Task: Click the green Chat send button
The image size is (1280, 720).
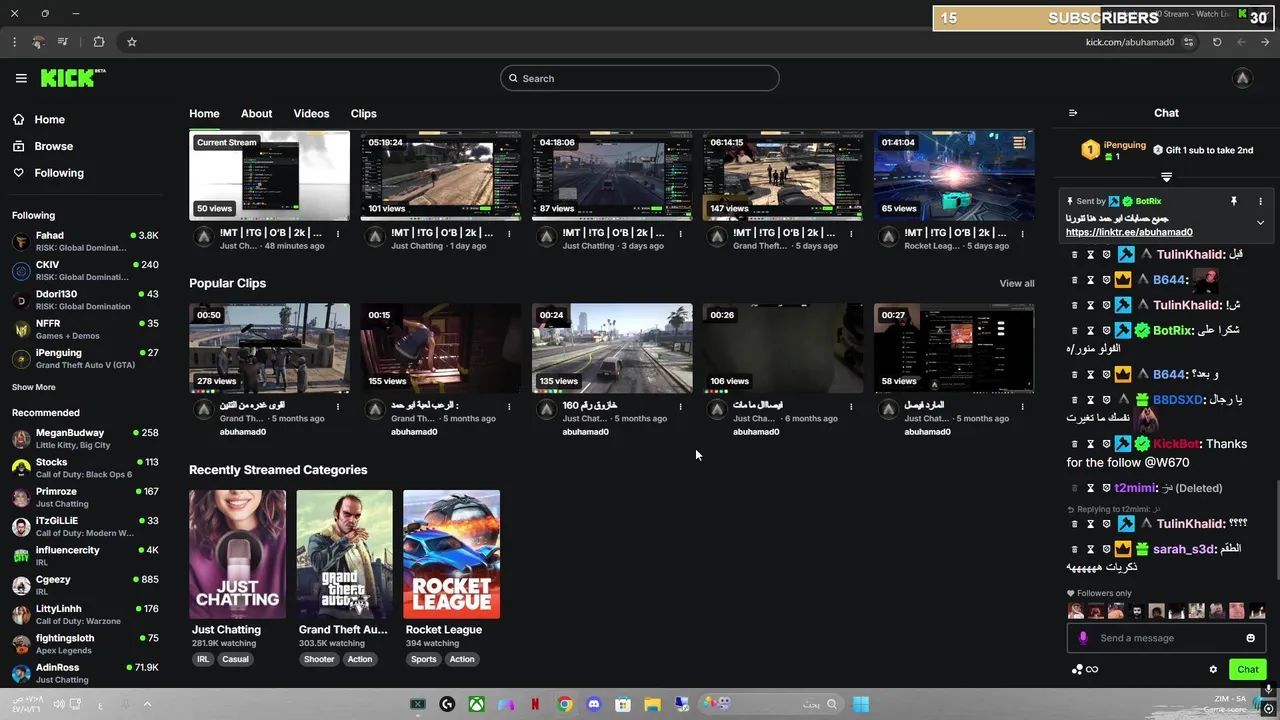Action: [1248, 670]
